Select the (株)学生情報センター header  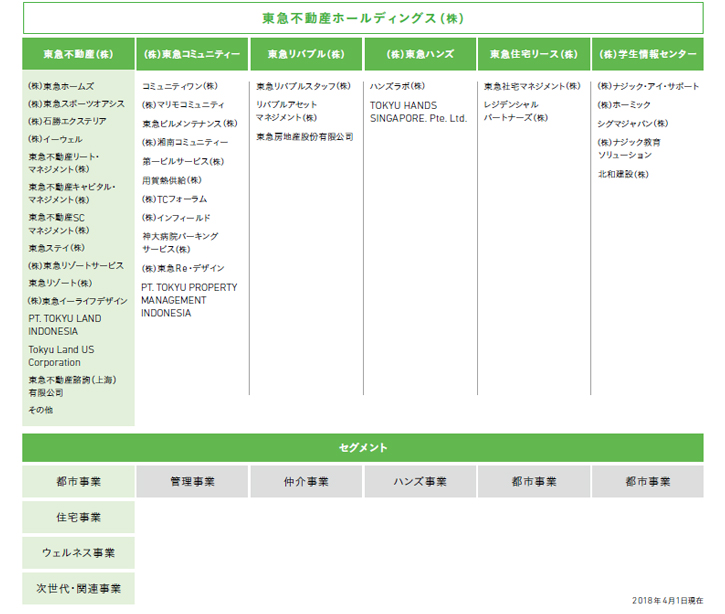648,54
